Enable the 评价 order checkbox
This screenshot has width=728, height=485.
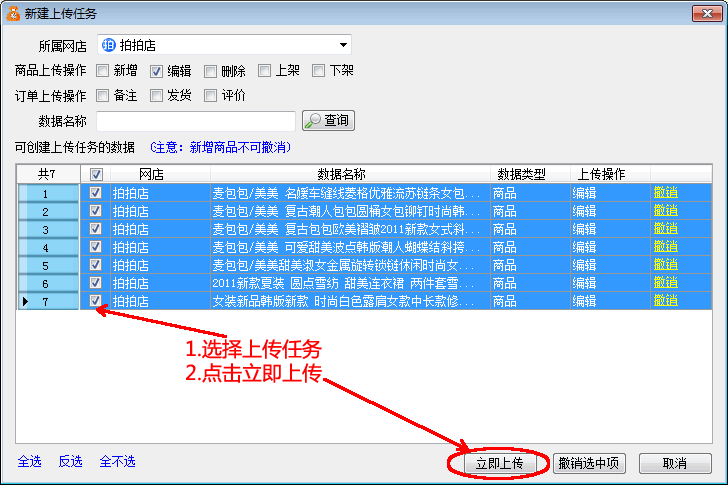pos(210,96)
